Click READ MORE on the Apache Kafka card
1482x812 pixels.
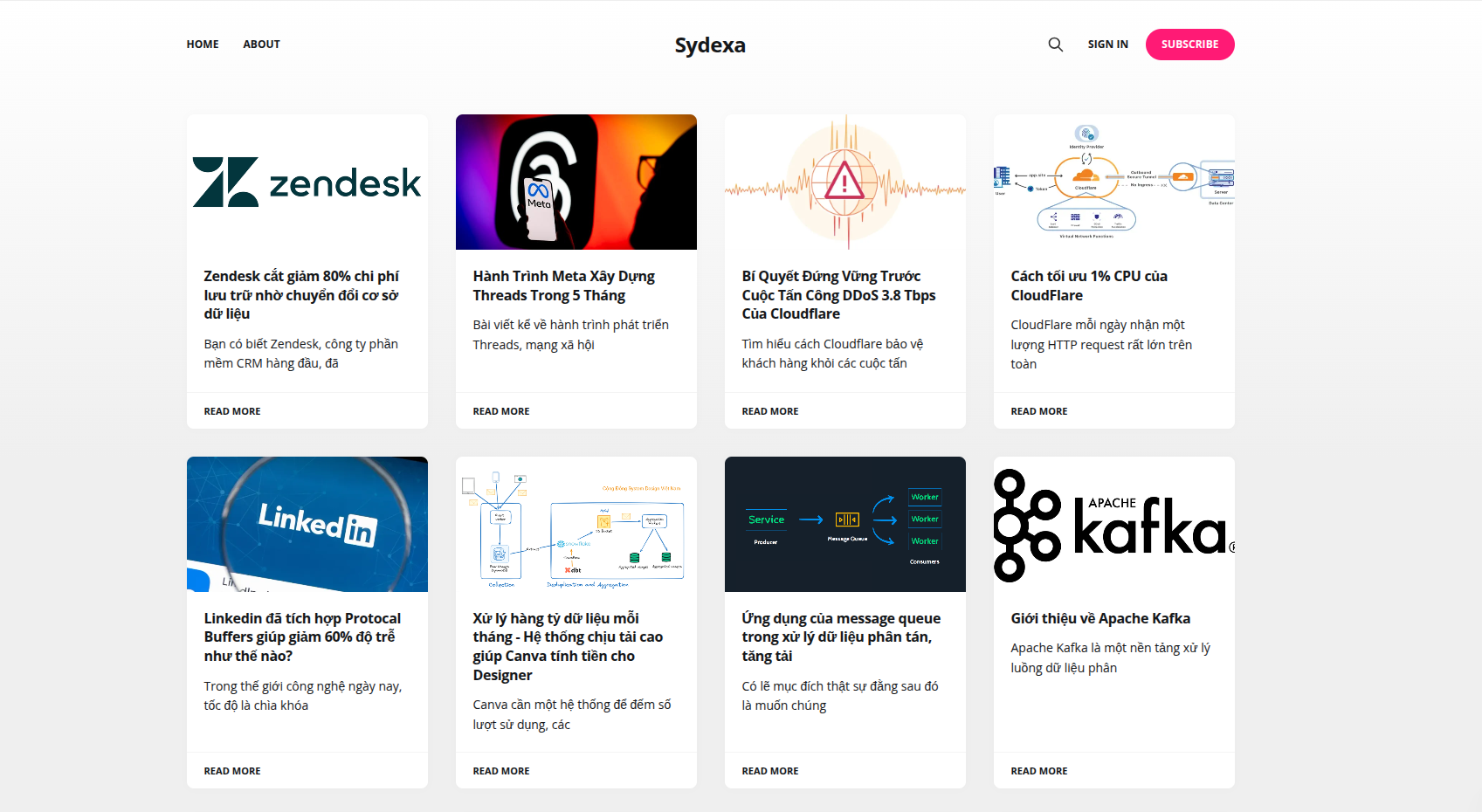click(x=1039, y=771)
